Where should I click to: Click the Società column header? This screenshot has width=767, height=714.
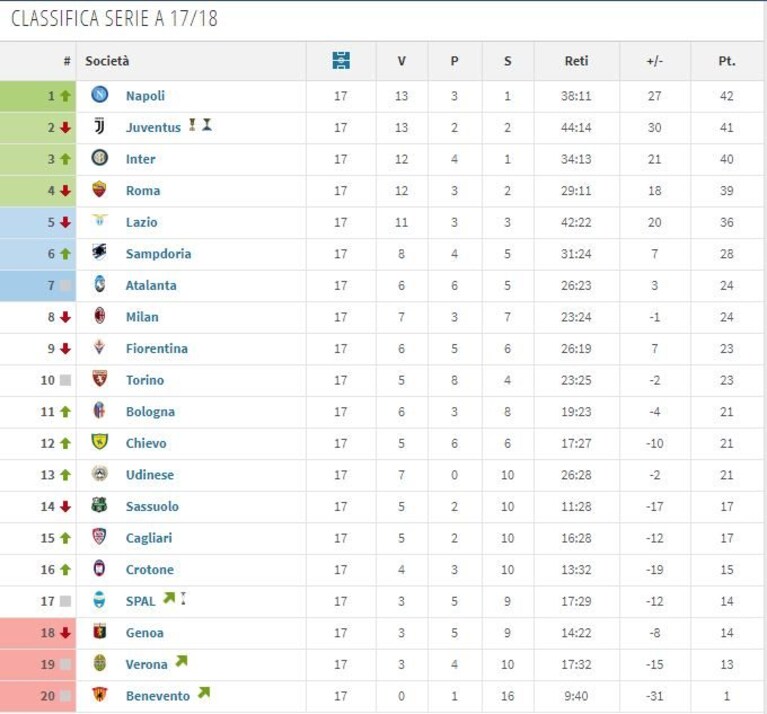click(x=107, y=61)
